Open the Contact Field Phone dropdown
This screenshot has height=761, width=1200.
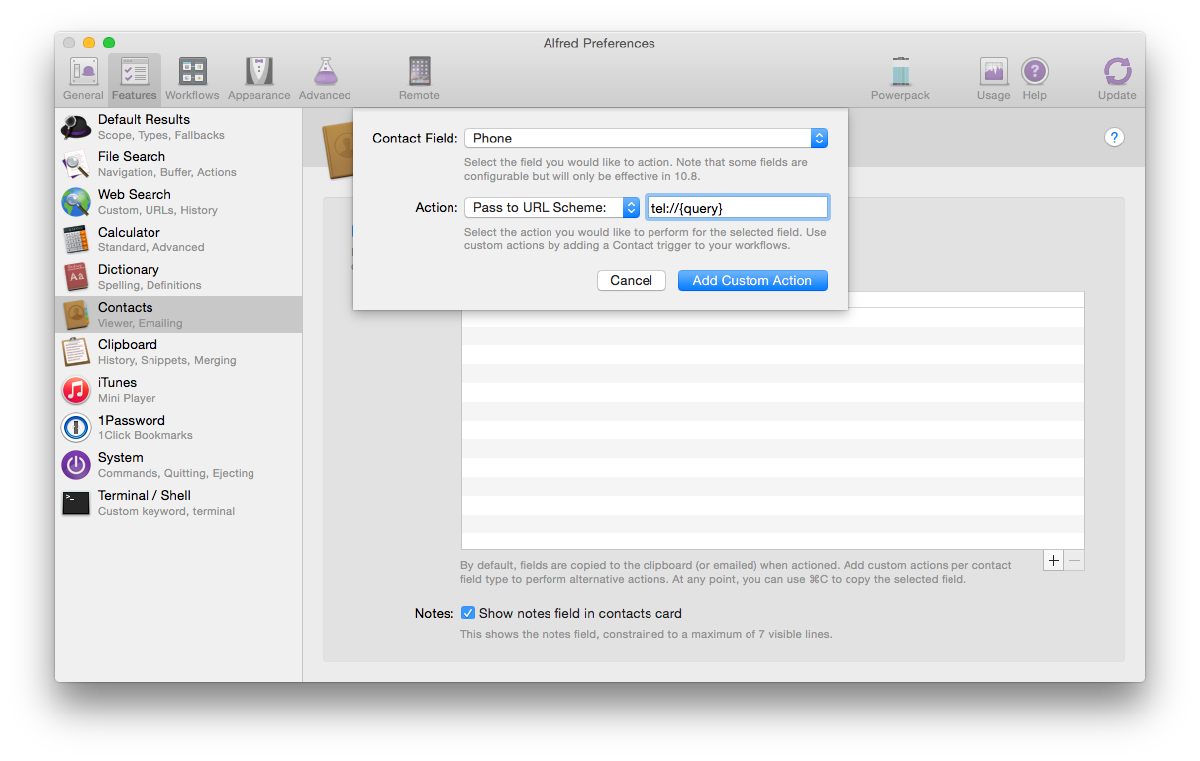click(x=646, y=138)
